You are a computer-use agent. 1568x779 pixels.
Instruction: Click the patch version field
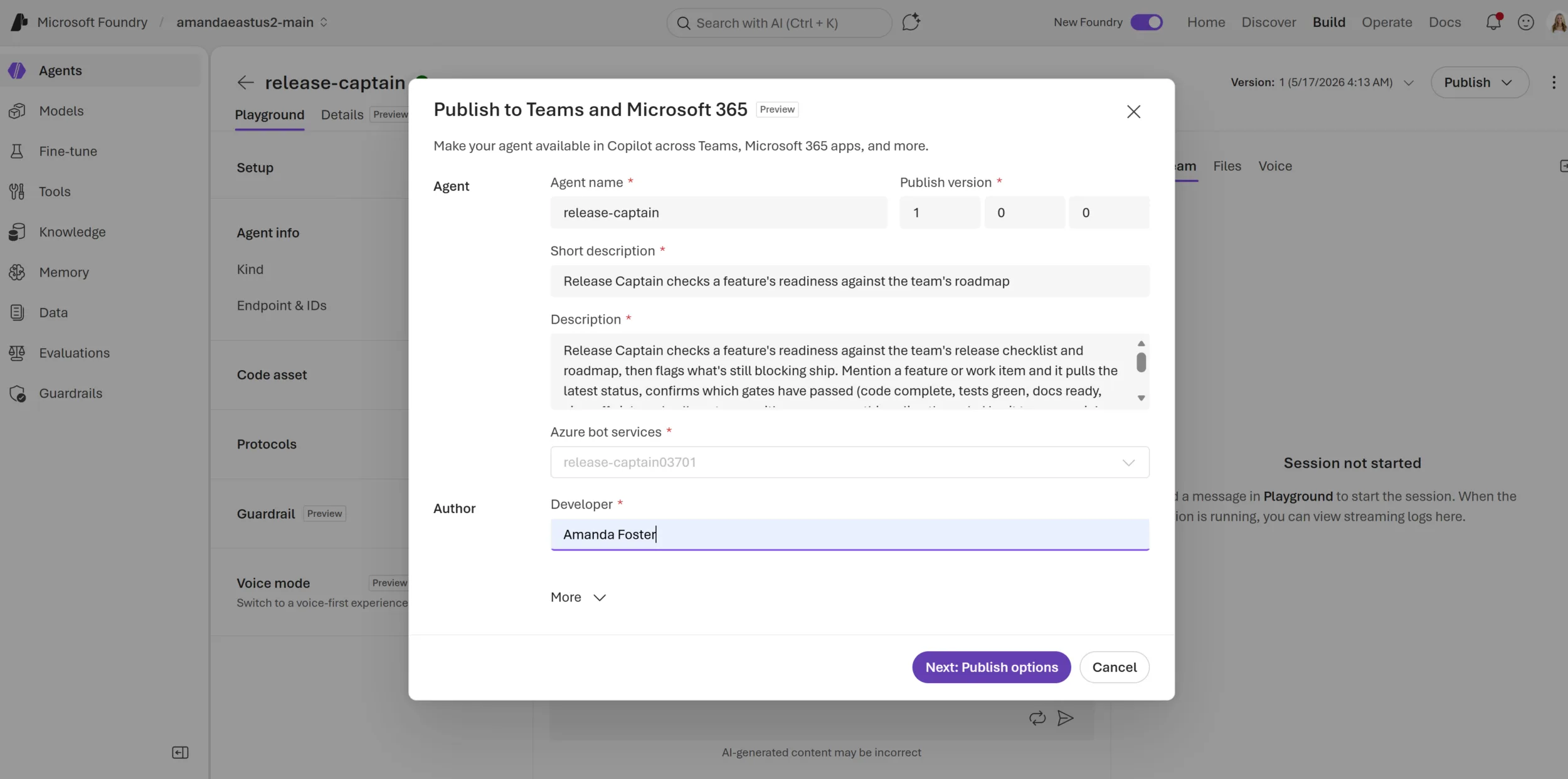[x=1108, y=213]
